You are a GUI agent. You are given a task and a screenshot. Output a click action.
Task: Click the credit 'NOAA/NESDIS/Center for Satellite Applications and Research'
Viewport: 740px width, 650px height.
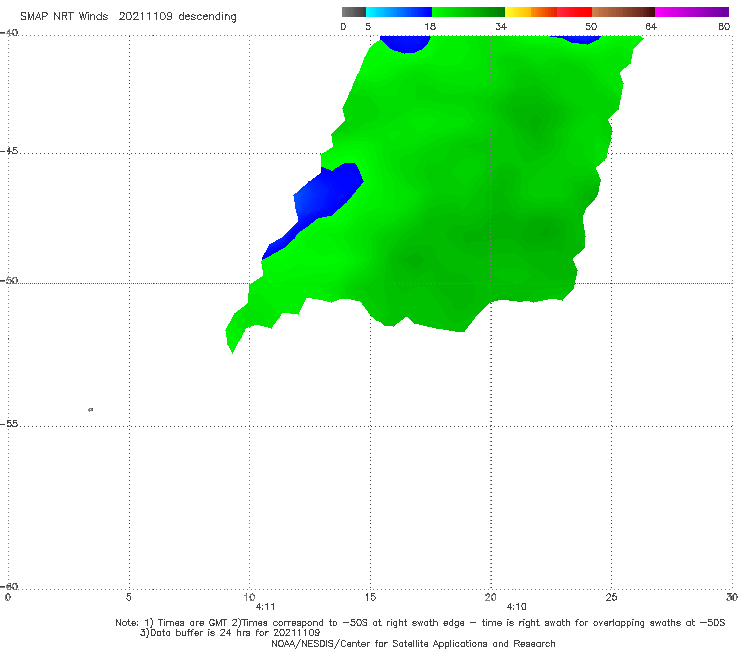[x=413, y=643]
